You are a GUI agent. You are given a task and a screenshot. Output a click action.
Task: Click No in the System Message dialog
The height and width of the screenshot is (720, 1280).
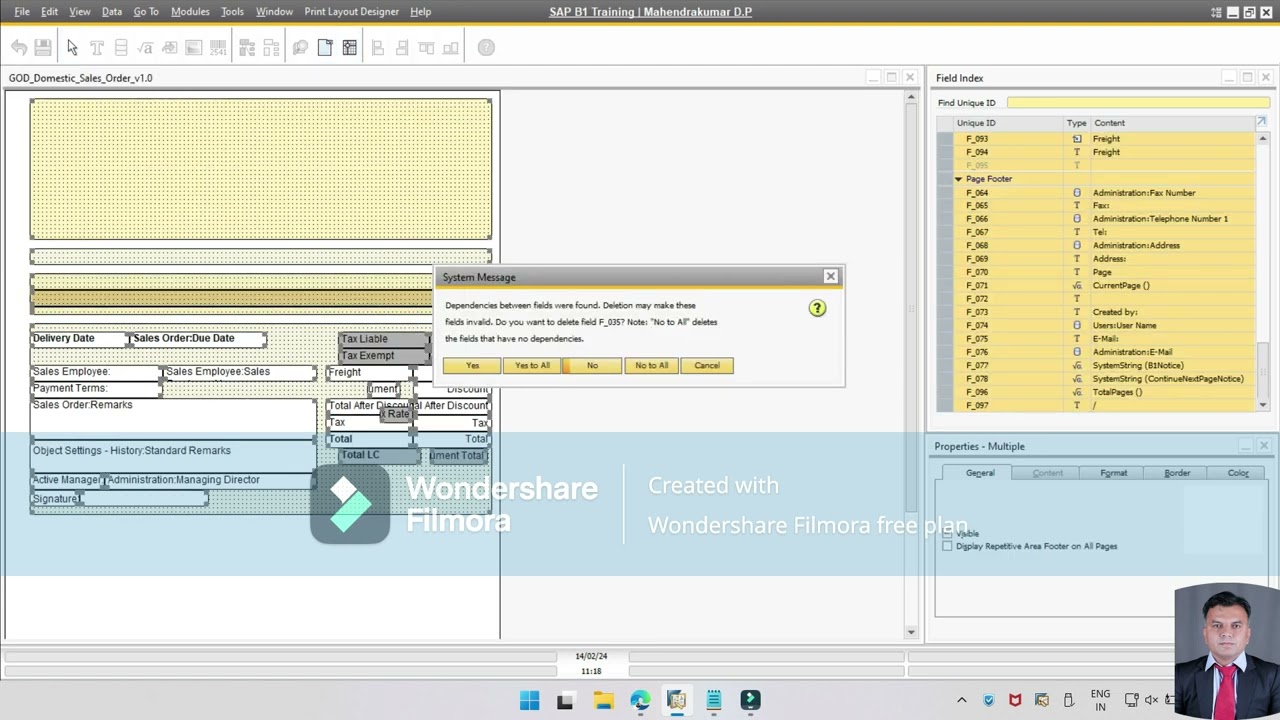pyautogui.click(x=592, y=365)
